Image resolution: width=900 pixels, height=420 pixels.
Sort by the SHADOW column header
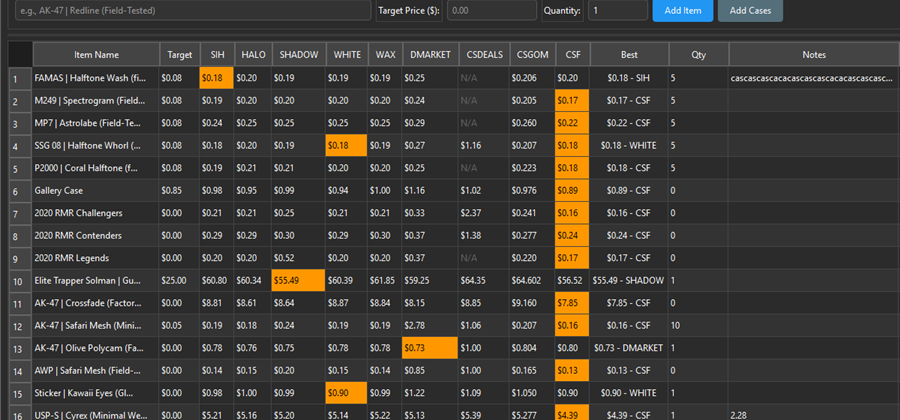pos(299,55)
